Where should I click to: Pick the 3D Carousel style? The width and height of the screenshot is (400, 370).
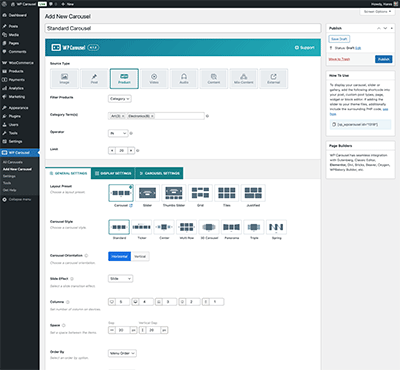point(209,227)
